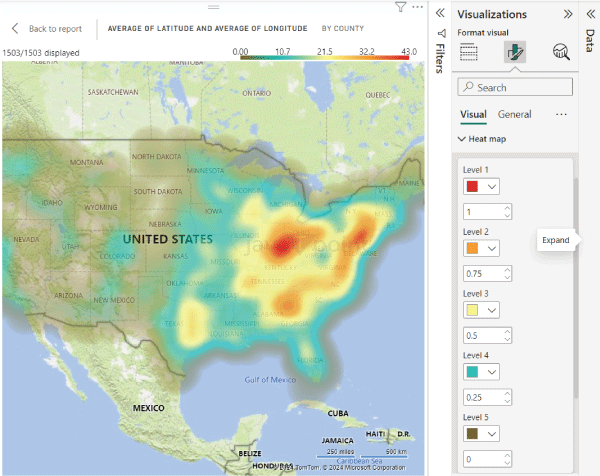
Task: Open Level 5 color dropdown arrow
Action: 492,434
